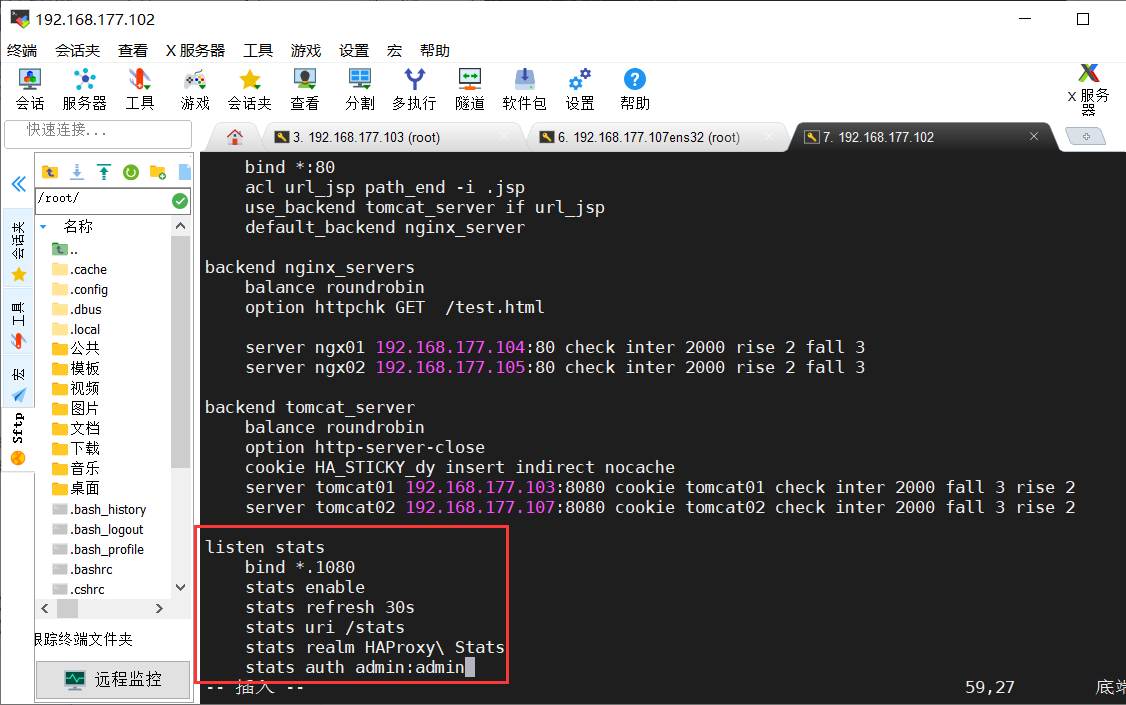Close the 7. 192.168.177.102 tab
The width and height of the screenshot is (1126, 705).
pyautogui.click(x=1034, y=136)
